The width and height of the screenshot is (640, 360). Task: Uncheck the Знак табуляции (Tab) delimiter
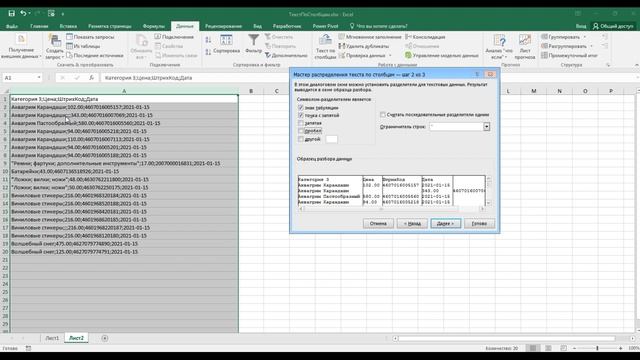(301, 108)
